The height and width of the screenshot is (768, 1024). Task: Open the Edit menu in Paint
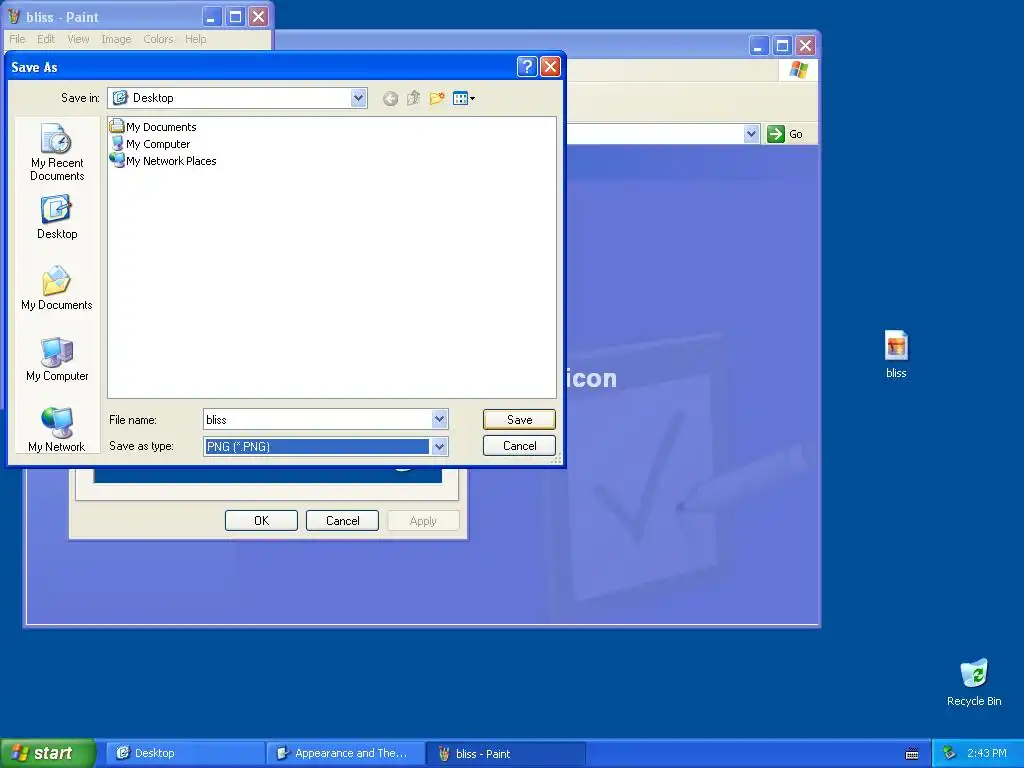click(46, 39)
